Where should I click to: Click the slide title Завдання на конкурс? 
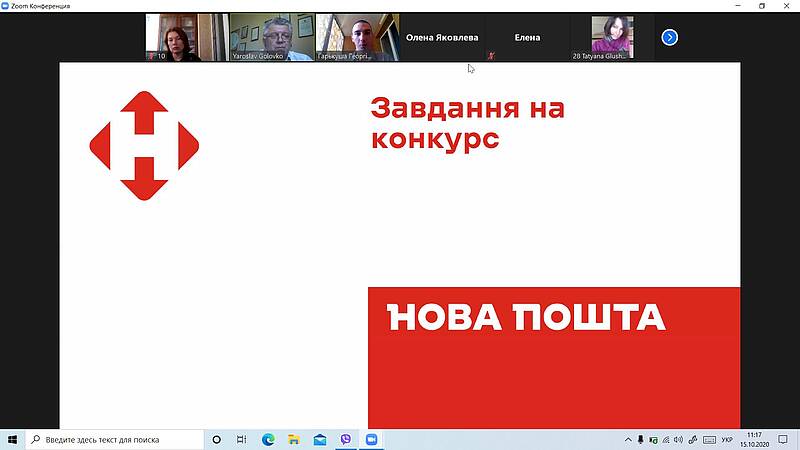click(x=467, y=123)
